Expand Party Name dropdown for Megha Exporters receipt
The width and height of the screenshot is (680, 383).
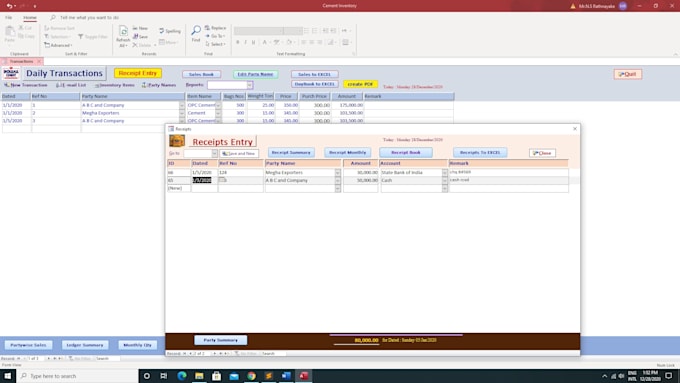(x=337, y=173)
